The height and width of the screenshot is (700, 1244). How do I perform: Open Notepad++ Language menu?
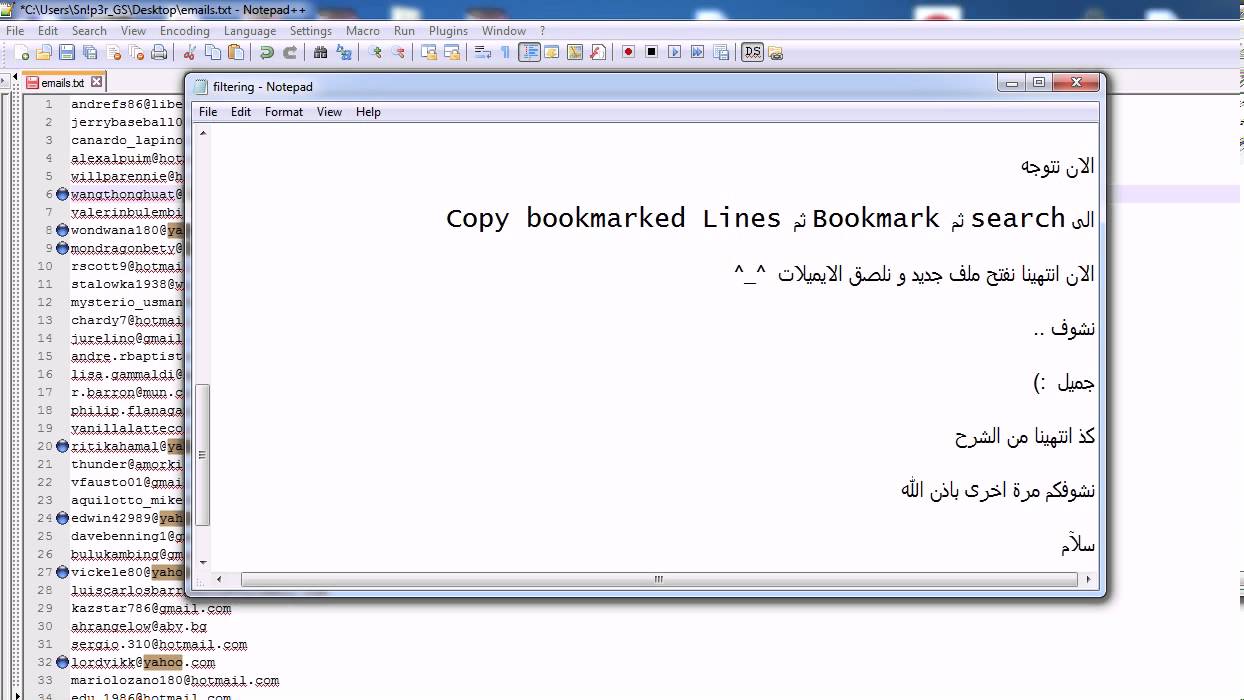pos(250,31)
